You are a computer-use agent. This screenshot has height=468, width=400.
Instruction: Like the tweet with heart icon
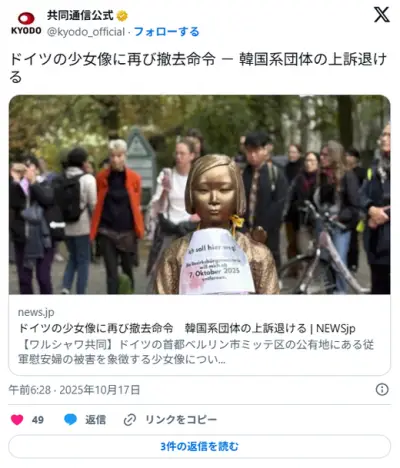pyautogui.click(x=17, y=419)
